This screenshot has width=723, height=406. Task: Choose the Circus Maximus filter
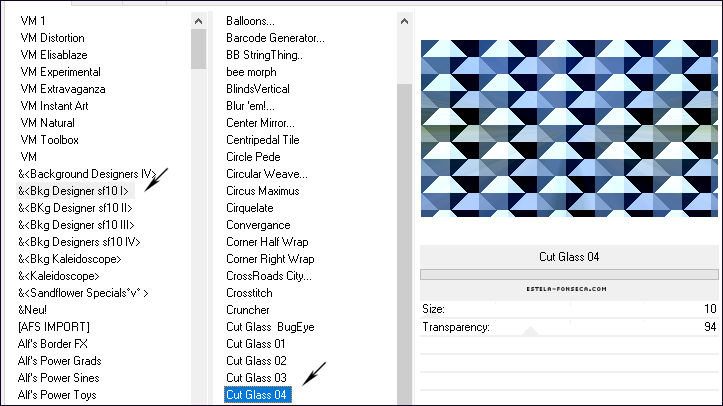click(262, 191)
